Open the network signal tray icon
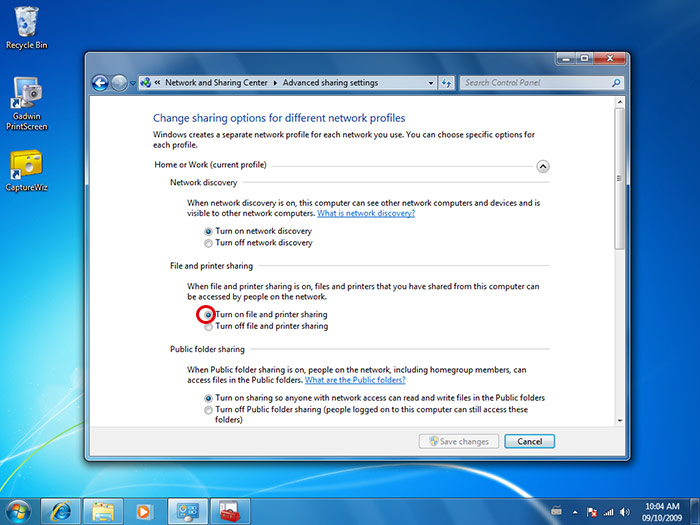700x525 pixels. pyautogui.click(x=608, y=512)
